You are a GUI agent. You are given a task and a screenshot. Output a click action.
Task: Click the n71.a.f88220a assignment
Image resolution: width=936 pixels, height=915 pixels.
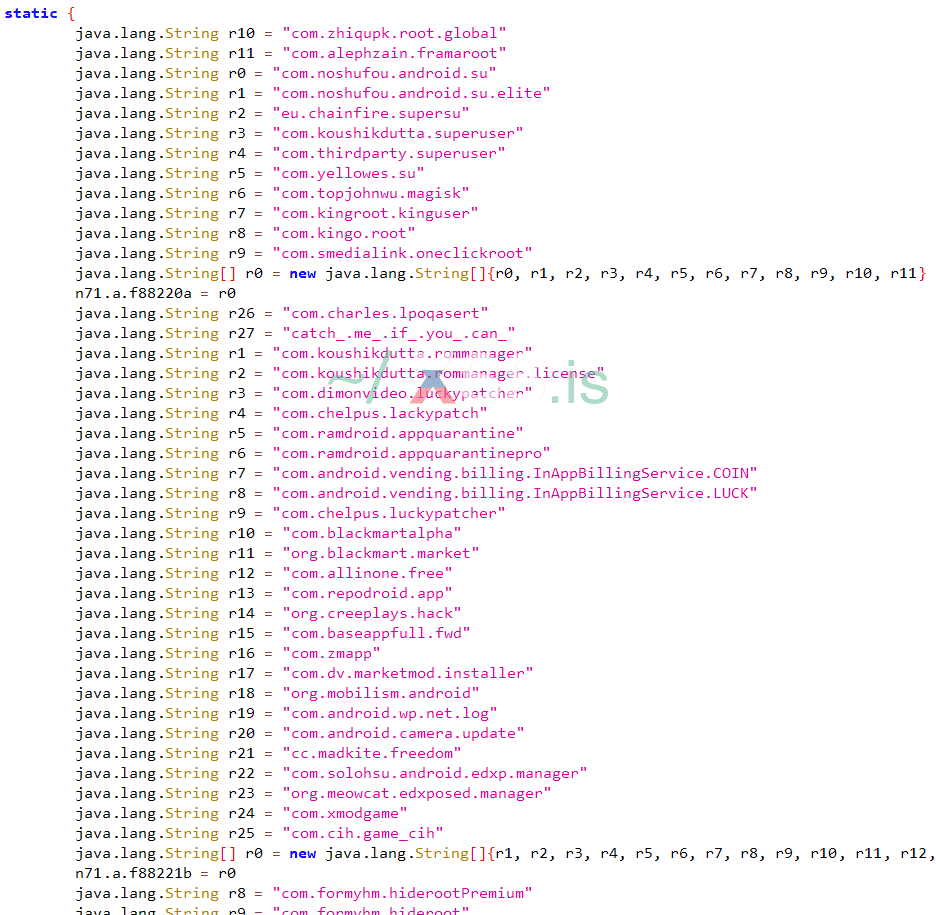156,294
